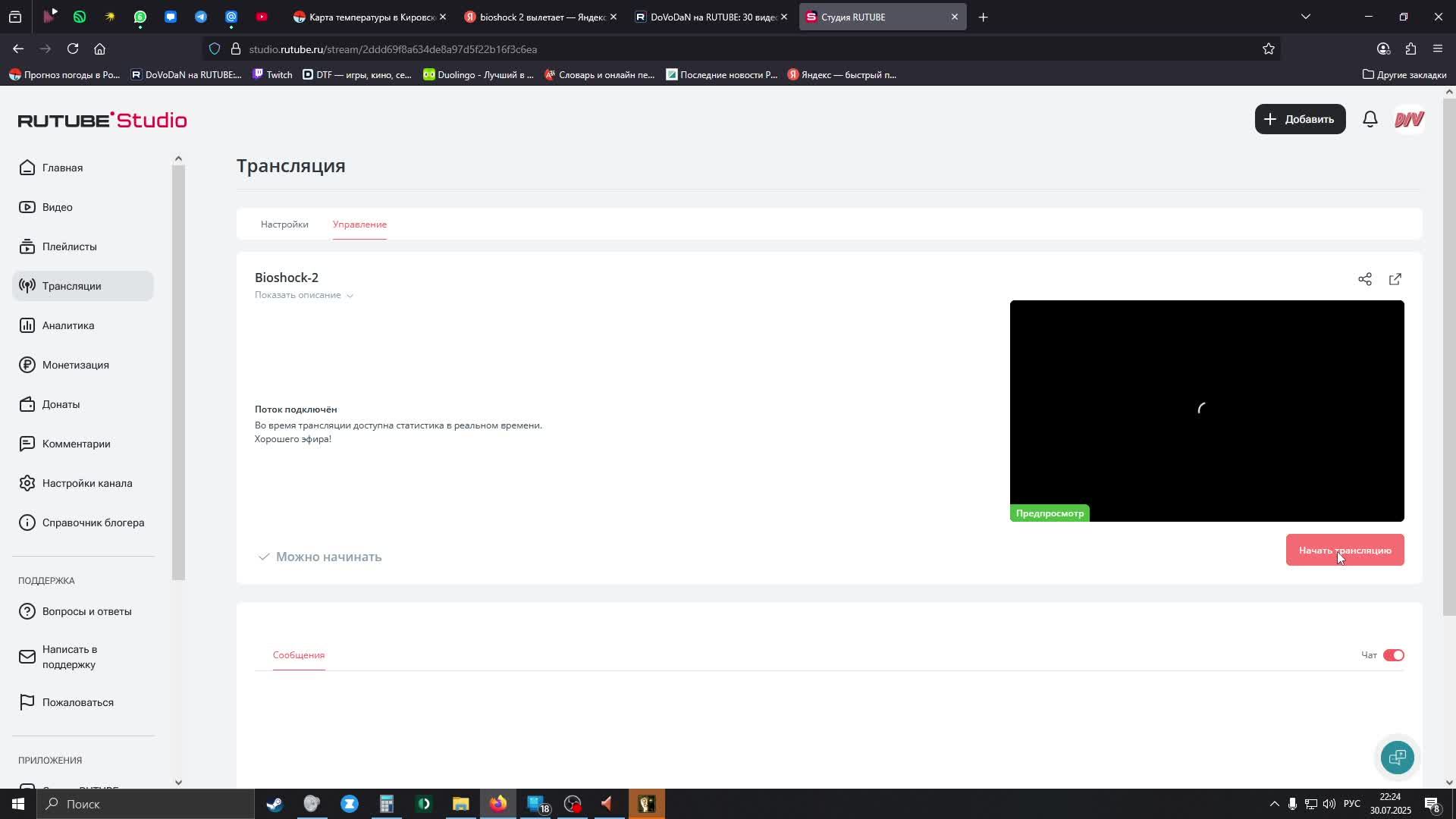The width and height of the screenshot is (1456, 819).
Task: Click the DV profile avatar
Action: point(1409,119)
